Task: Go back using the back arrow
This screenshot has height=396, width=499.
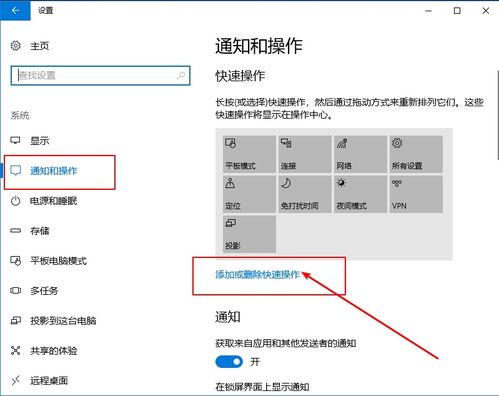Action: click(x=15, y=10)
